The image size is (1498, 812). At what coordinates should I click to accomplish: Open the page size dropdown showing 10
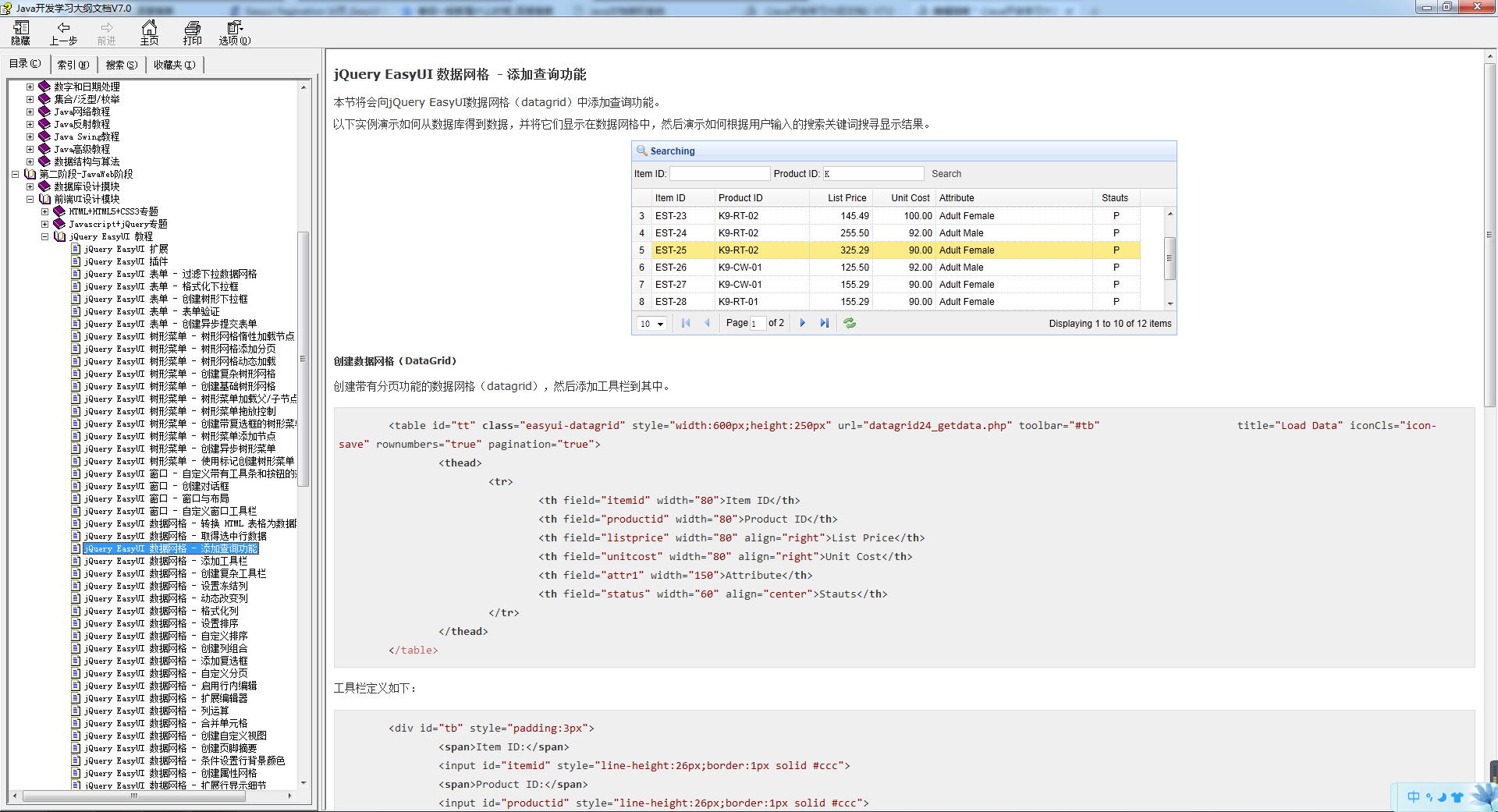(651, 324)
